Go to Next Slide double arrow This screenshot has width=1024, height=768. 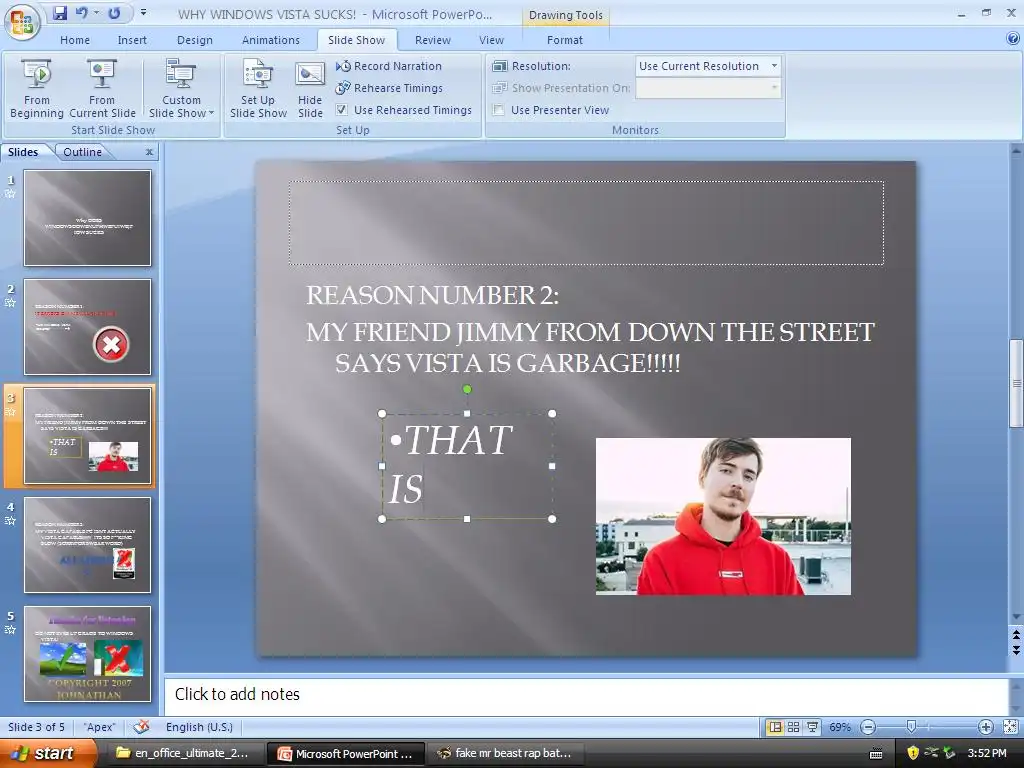(1016, 650)
